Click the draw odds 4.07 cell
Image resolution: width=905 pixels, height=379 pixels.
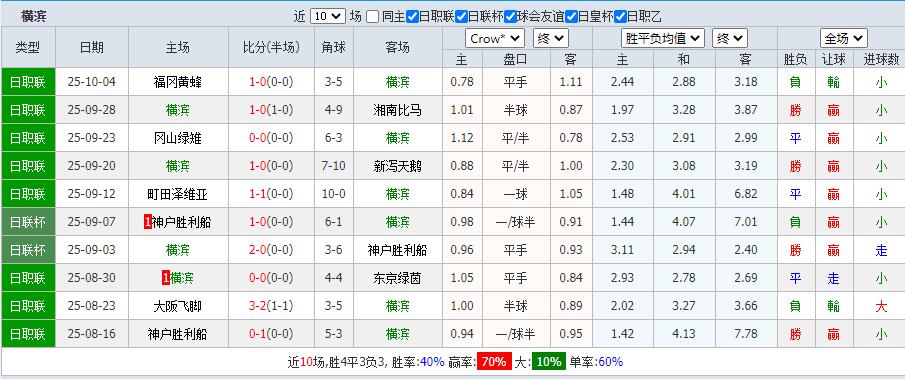pyautogui.click(x=684, y=222)
